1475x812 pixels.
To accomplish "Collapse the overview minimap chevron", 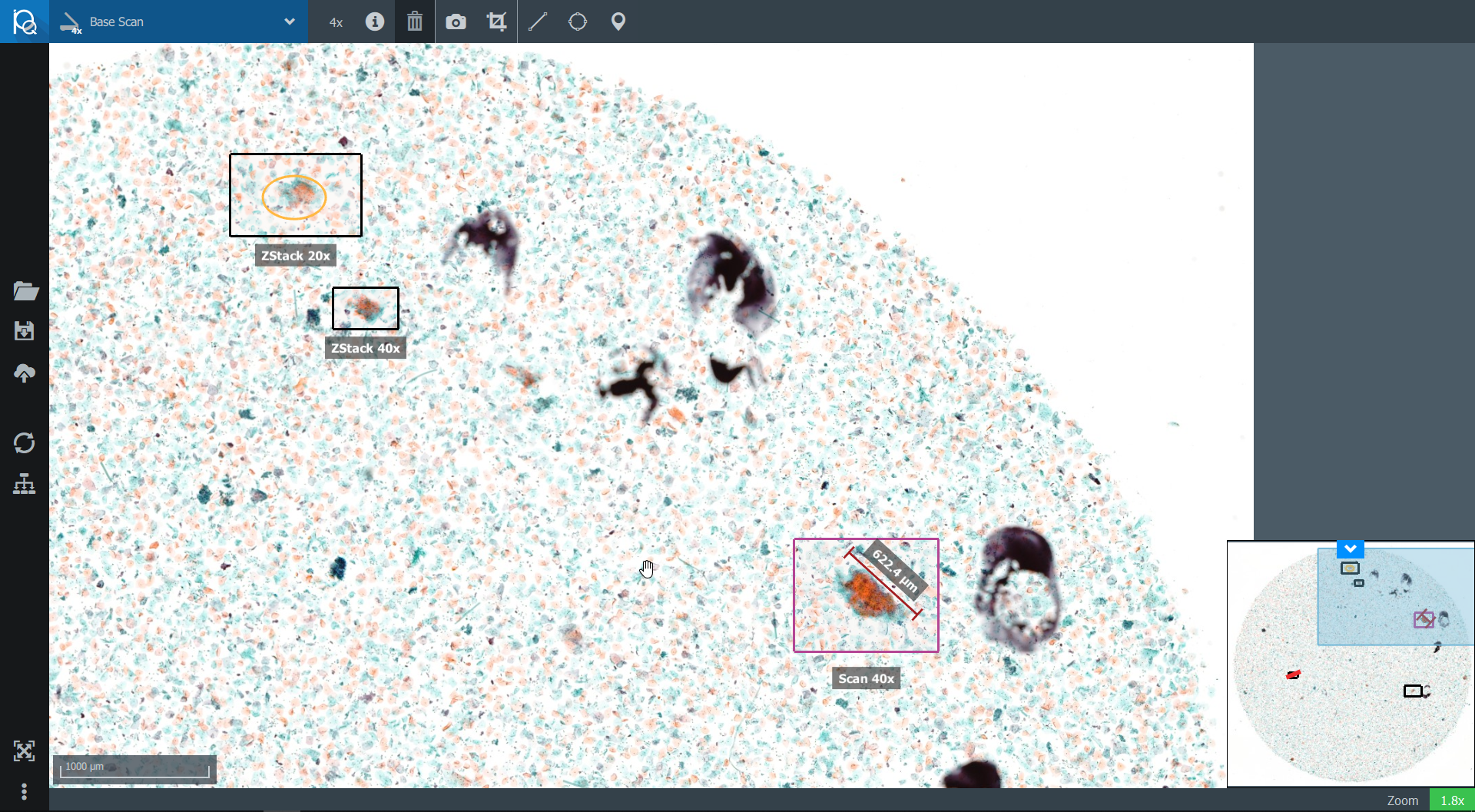I will click(1350, 549).
